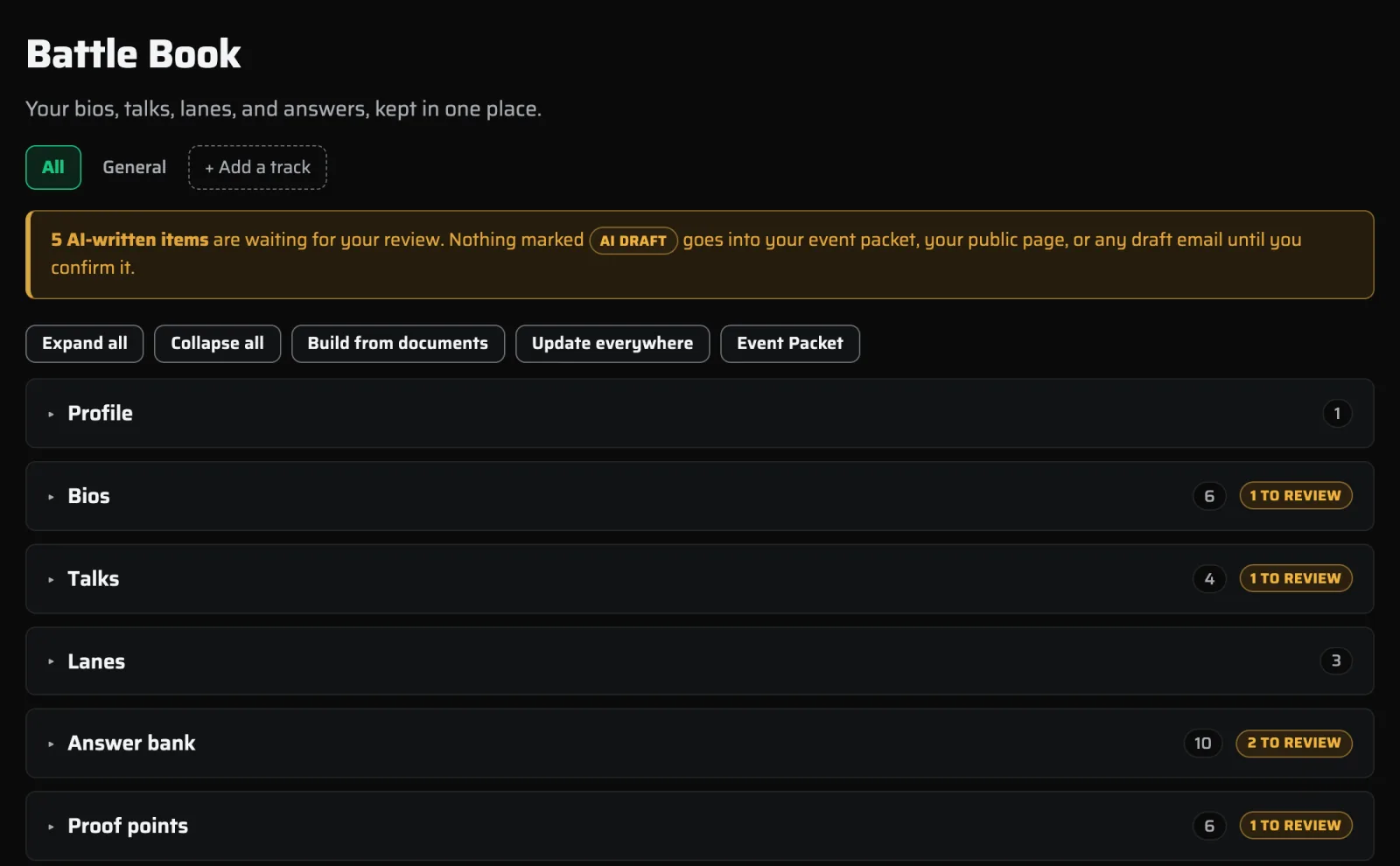Image resolution: width=1400 pixels, height=866 pixels.
Task: Click the Expand all button
Action: point(85,344)
